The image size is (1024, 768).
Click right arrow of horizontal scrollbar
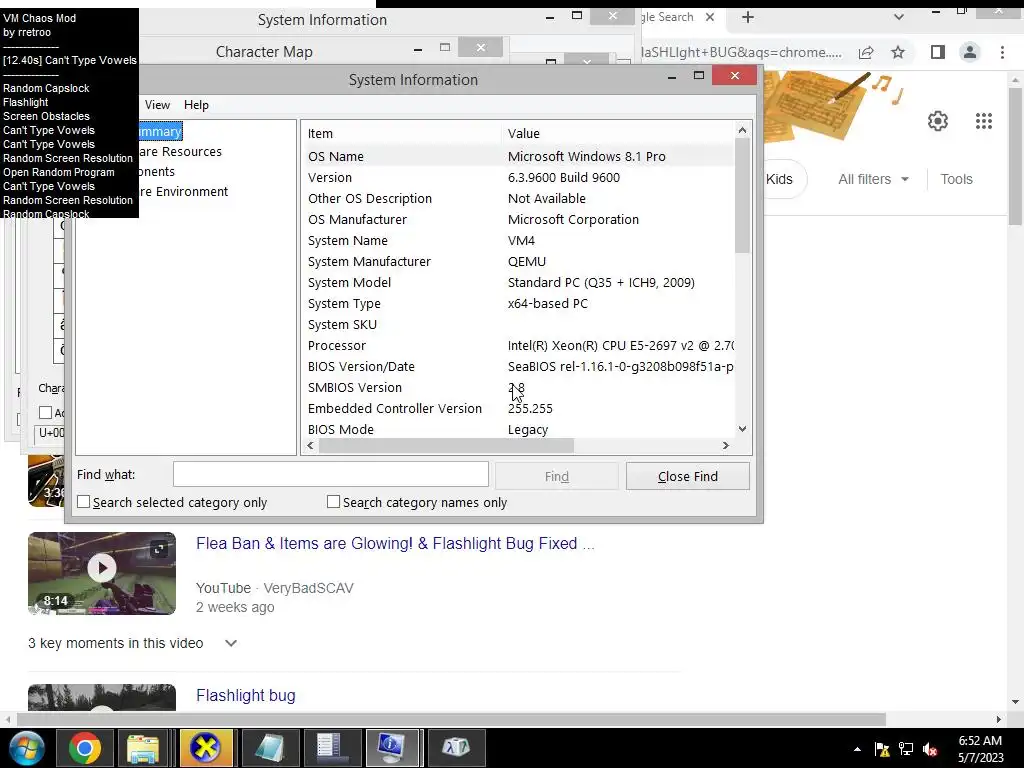(726, 445)
